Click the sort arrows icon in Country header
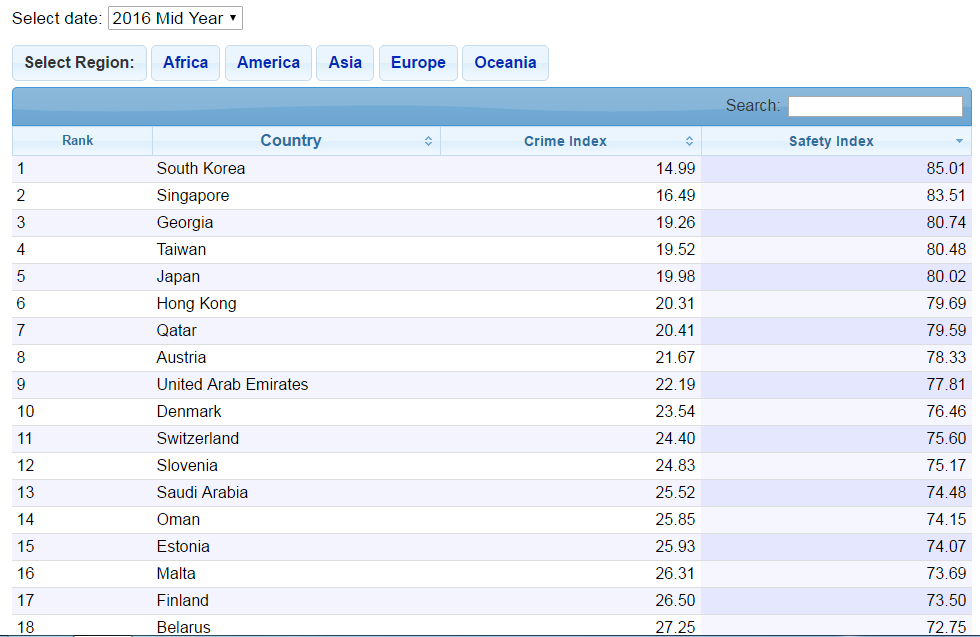The height and width of the screenshot is (637, 980). (x=429, y=141)
